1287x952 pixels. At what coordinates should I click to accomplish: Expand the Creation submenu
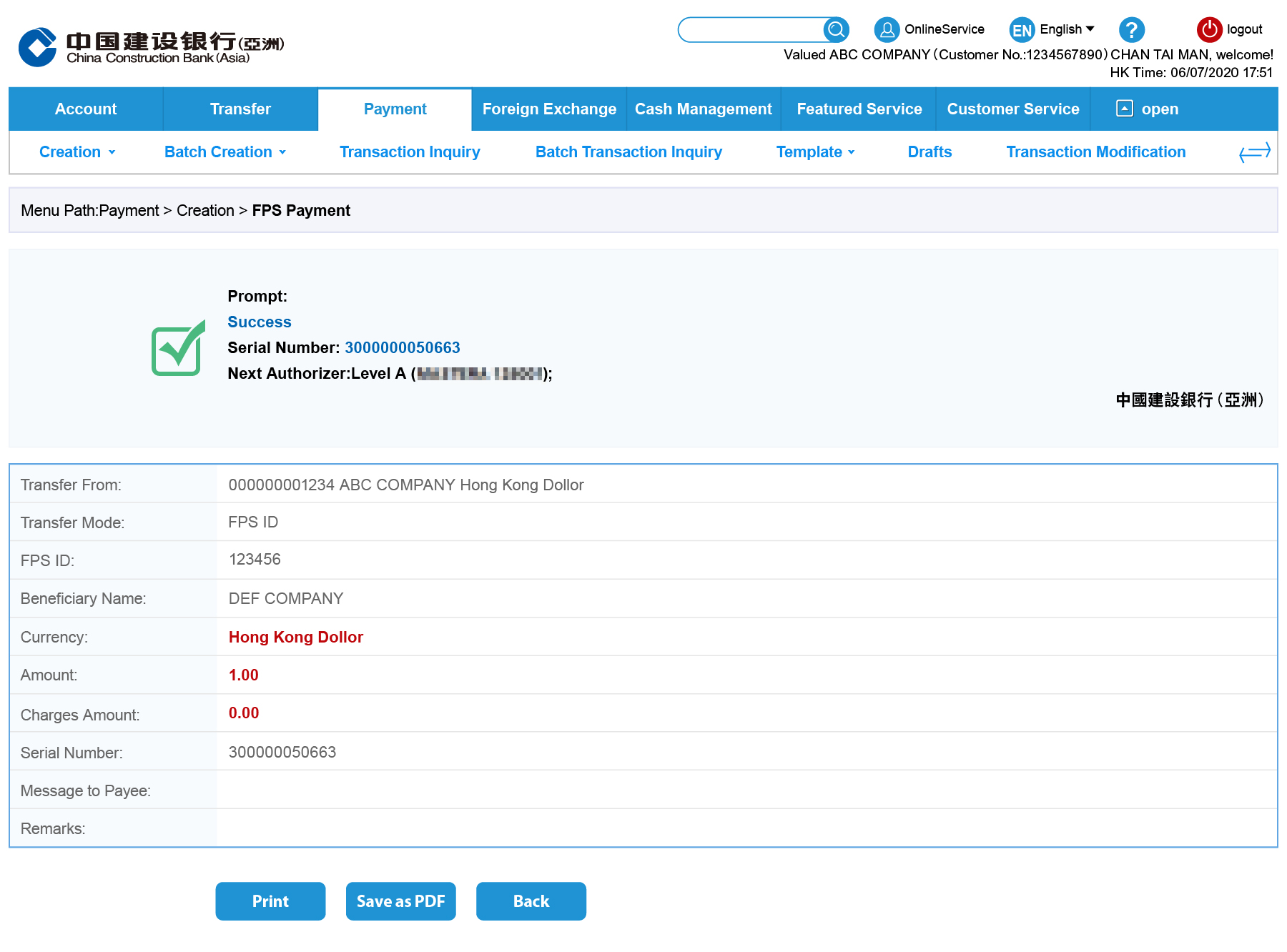click(77, 152)
